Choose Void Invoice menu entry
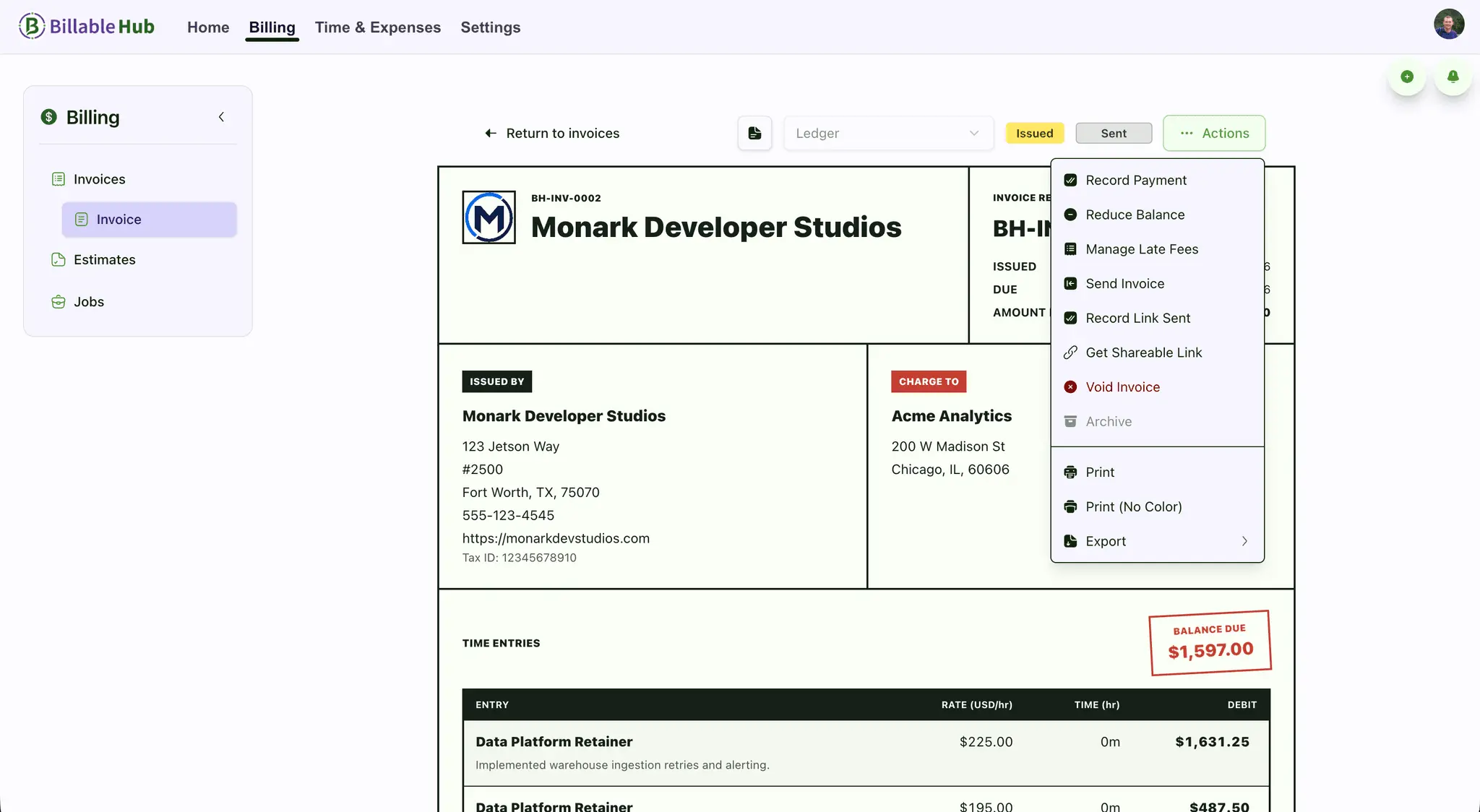Image resolution: width=1480 pixels, height=812 pixels. tap(1157, 387)
